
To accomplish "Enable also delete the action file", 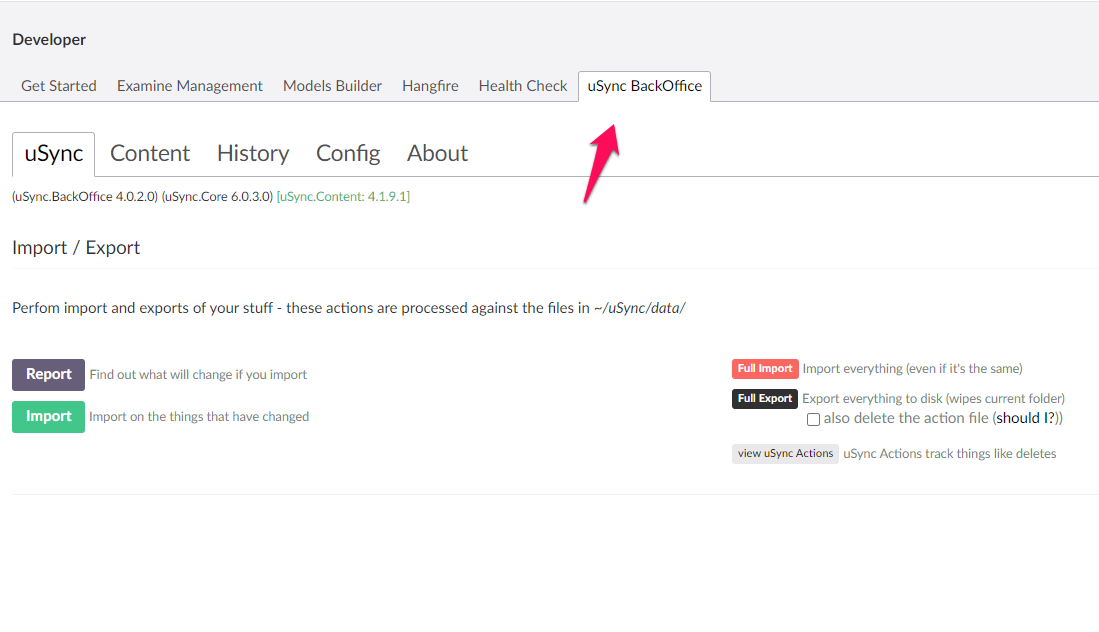I will pos(813,419).
